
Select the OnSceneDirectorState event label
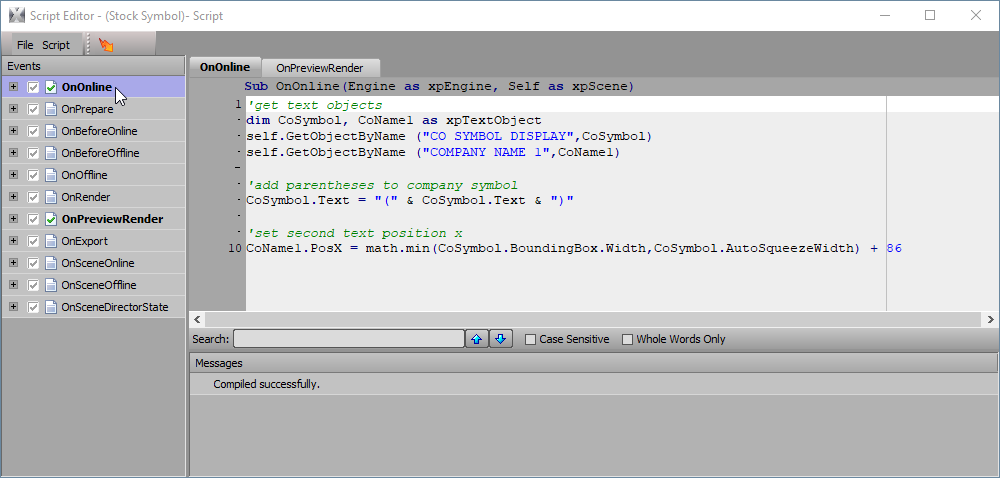pyautogui.click(x=115, y=307)
